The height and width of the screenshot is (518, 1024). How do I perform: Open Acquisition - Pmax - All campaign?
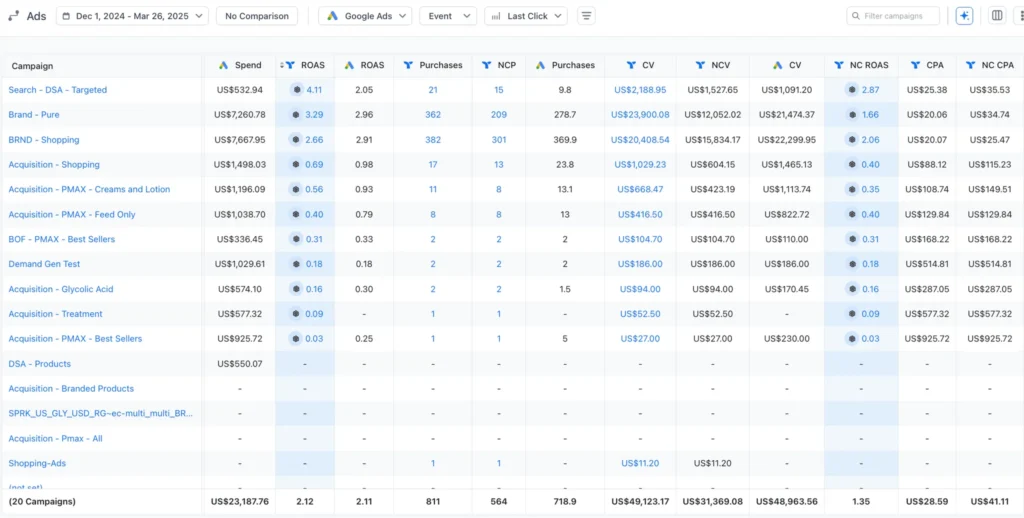[56, 438]
